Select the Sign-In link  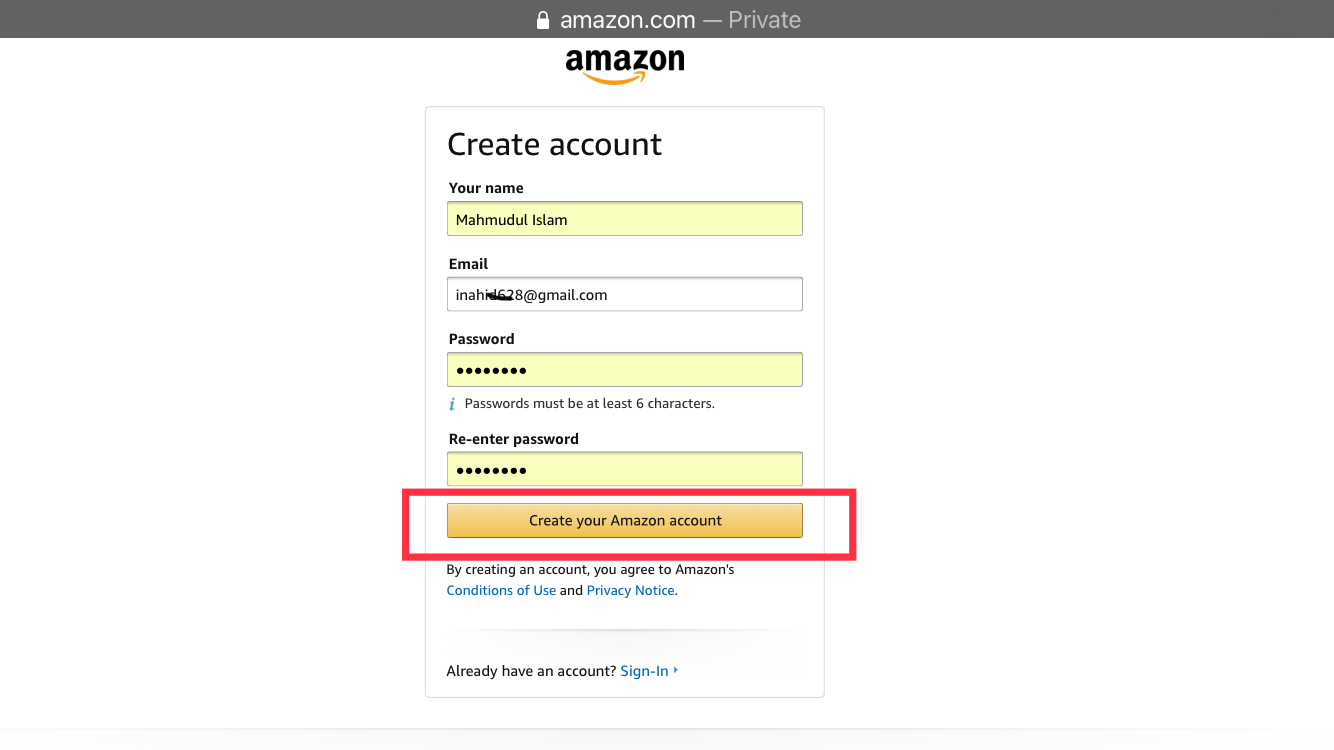click(644, 670)
